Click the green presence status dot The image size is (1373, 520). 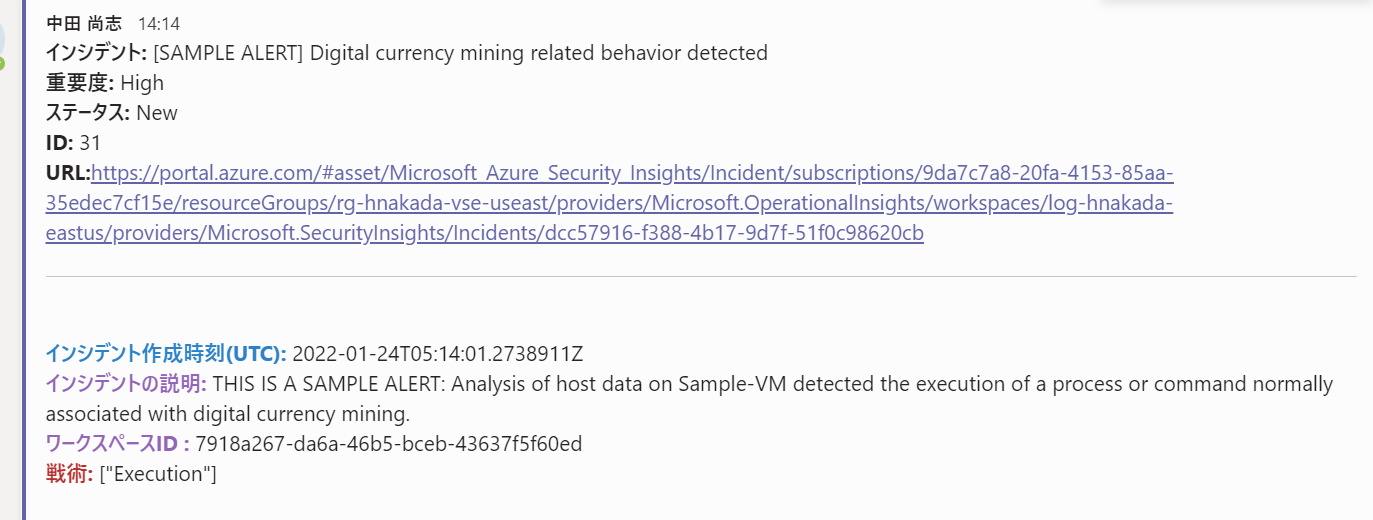point(2,63)
